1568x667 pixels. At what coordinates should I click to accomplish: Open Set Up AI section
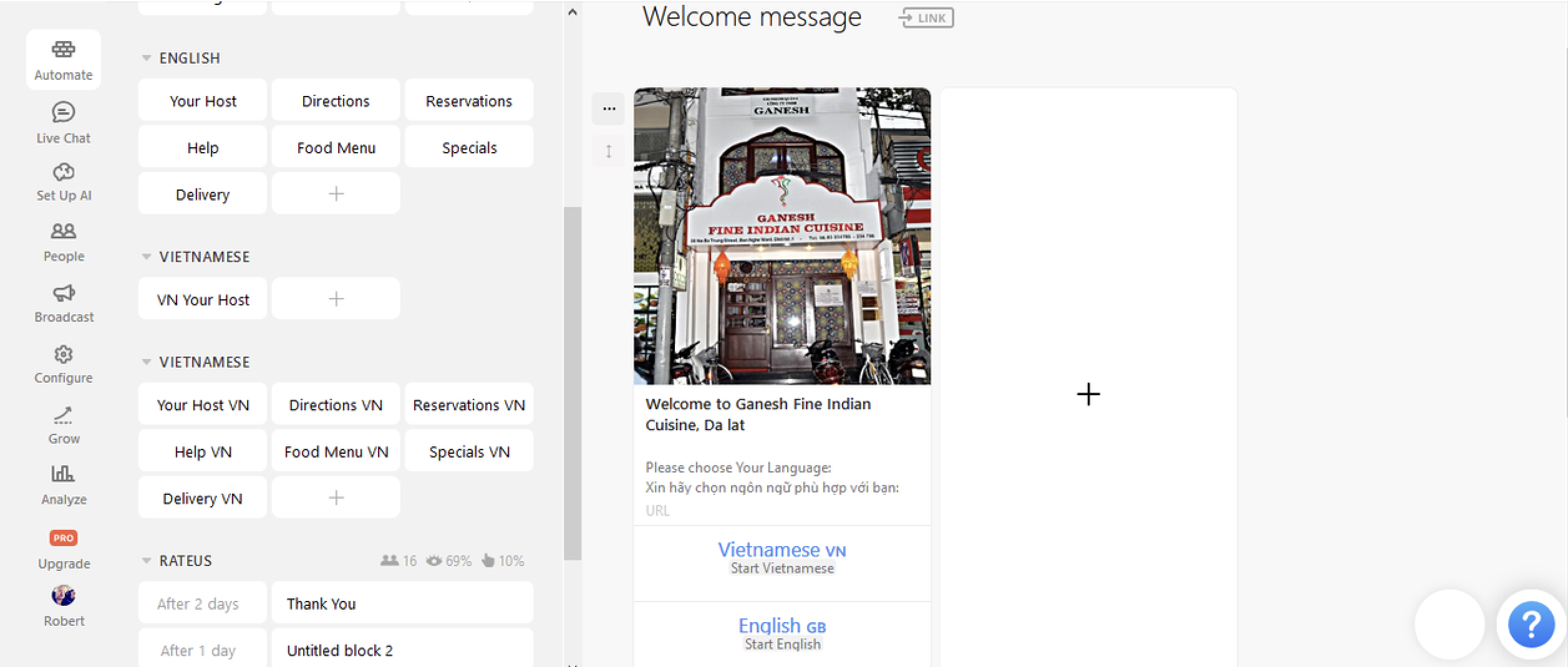coord(63,182)
